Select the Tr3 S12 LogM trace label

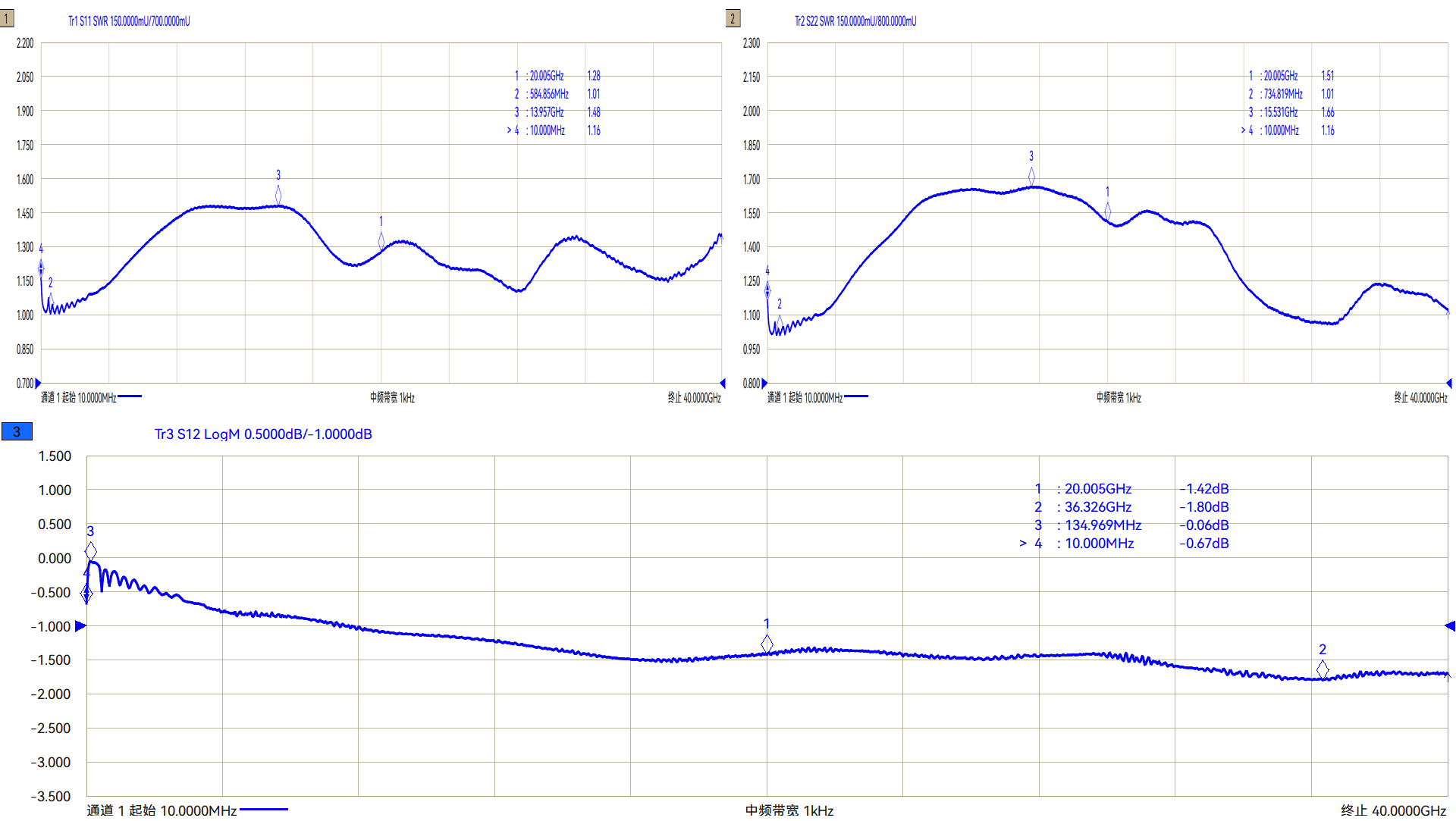[263, 434]
